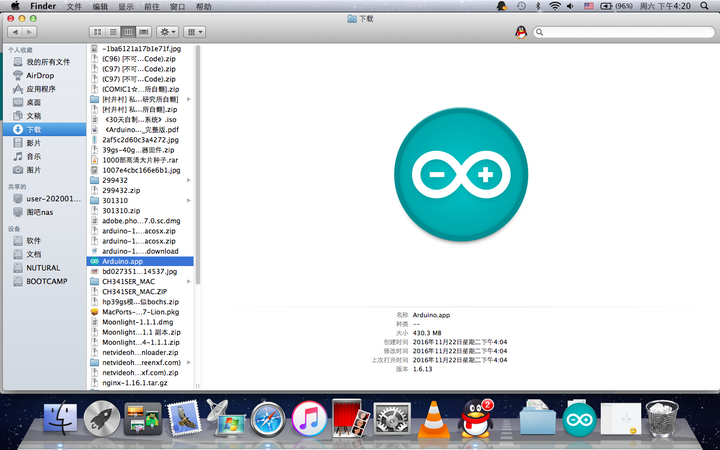Open Safari from the Dock

tap(268, 419)
